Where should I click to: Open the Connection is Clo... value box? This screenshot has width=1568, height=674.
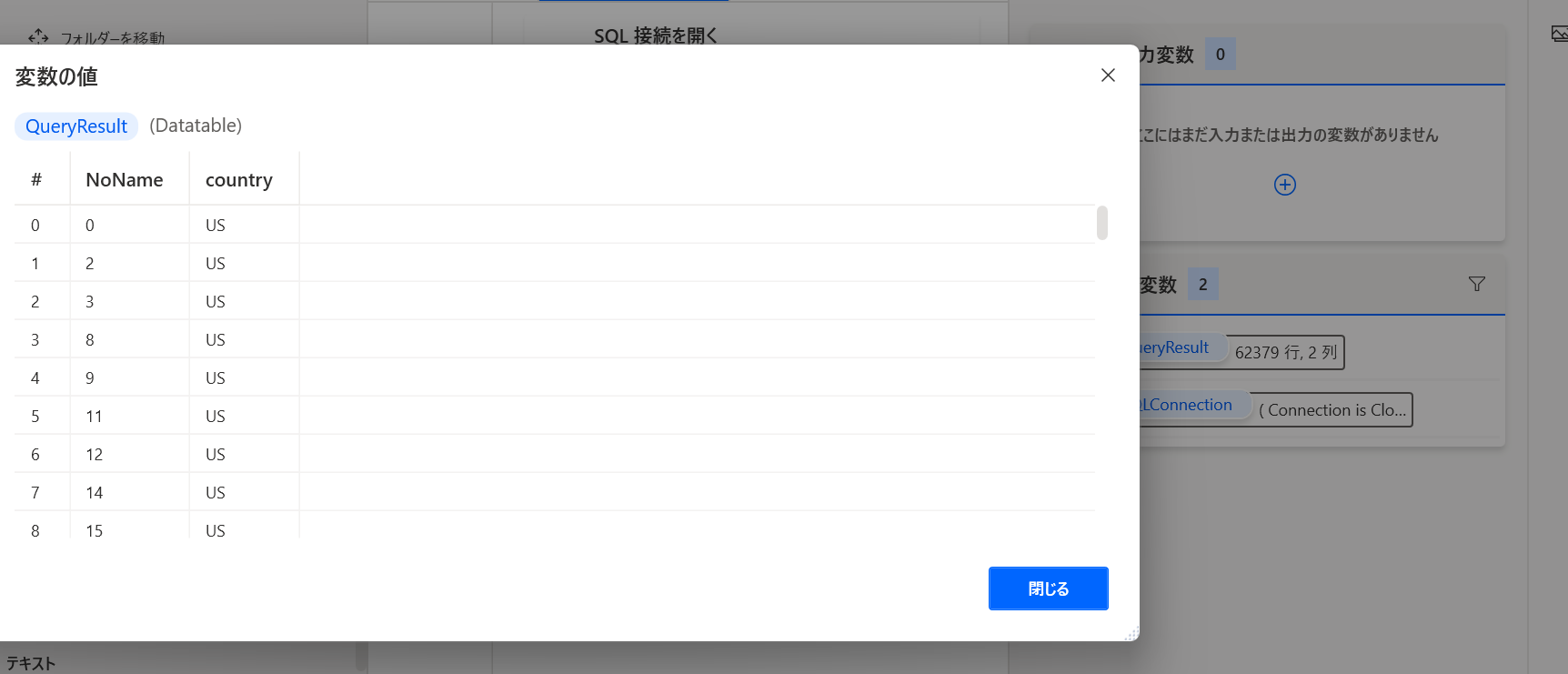coord(1332,410)
